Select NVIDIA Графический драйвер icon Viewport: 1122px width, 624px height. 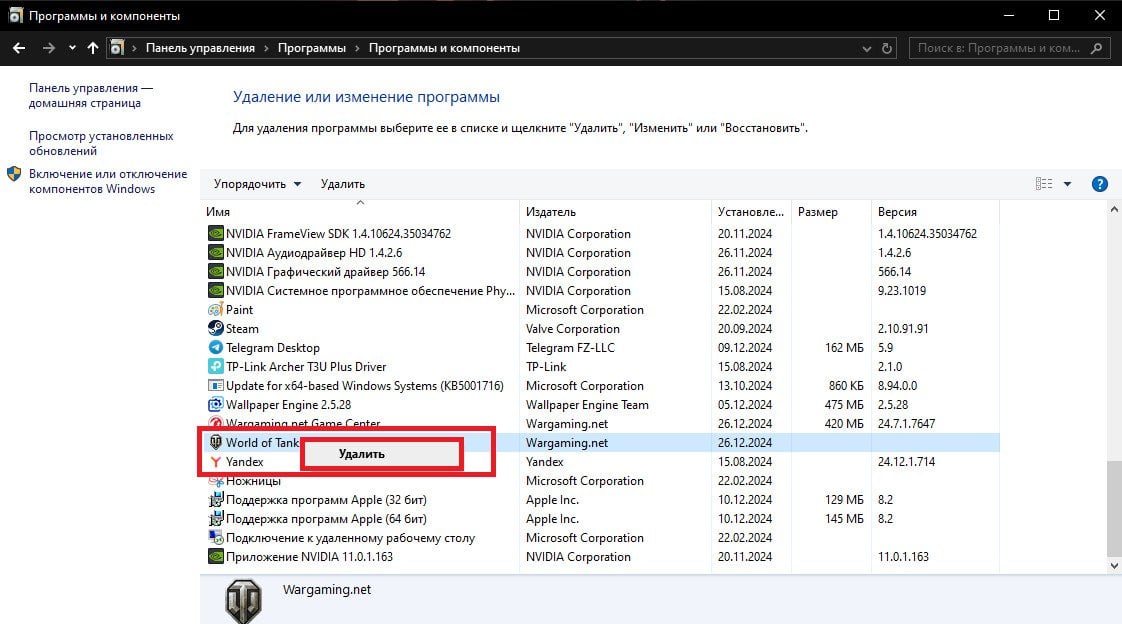[215, 271]
